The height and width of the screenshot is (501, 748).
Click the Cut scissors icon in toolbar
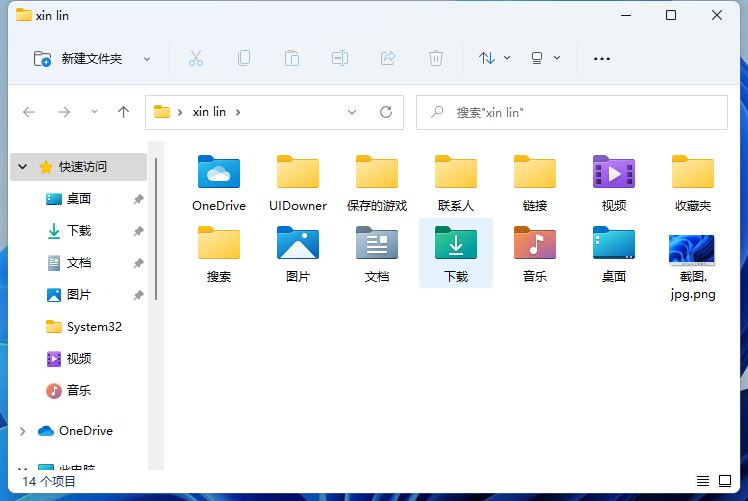pos(196,58)
